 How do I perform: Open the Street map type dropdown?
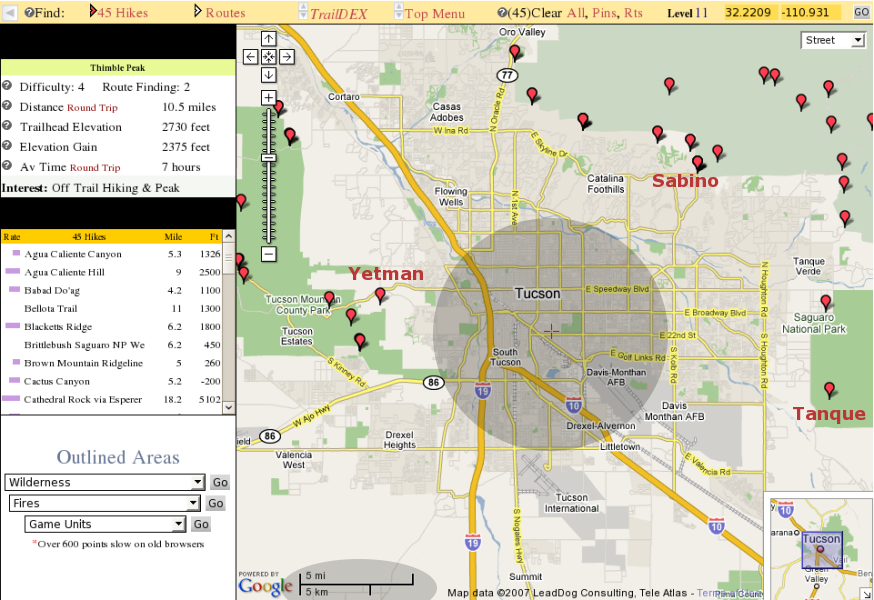(833, 40)
